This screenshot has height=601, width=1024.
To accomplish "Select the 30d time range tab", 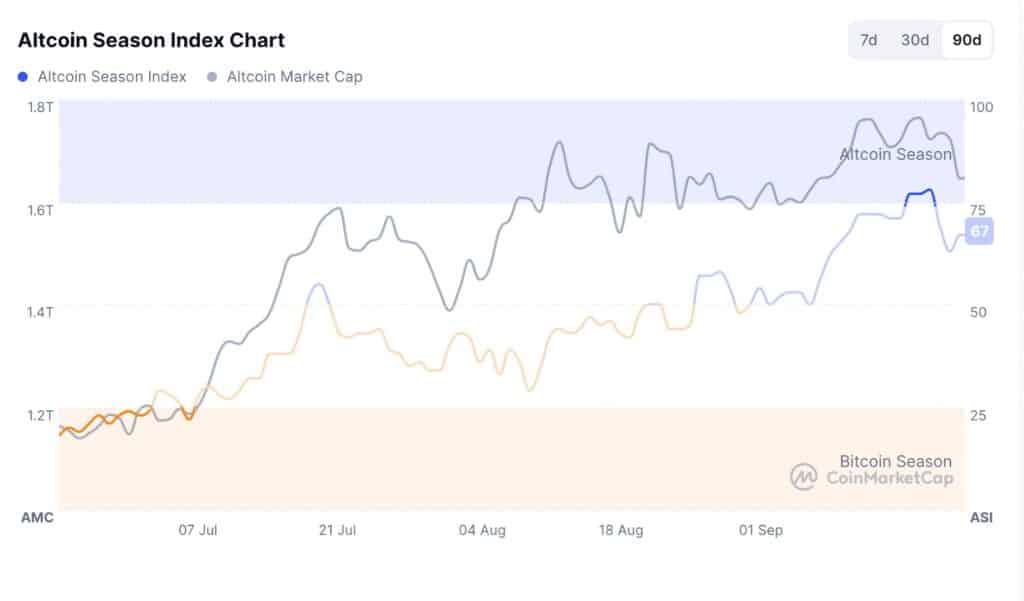I will click(x=914, y=40).
